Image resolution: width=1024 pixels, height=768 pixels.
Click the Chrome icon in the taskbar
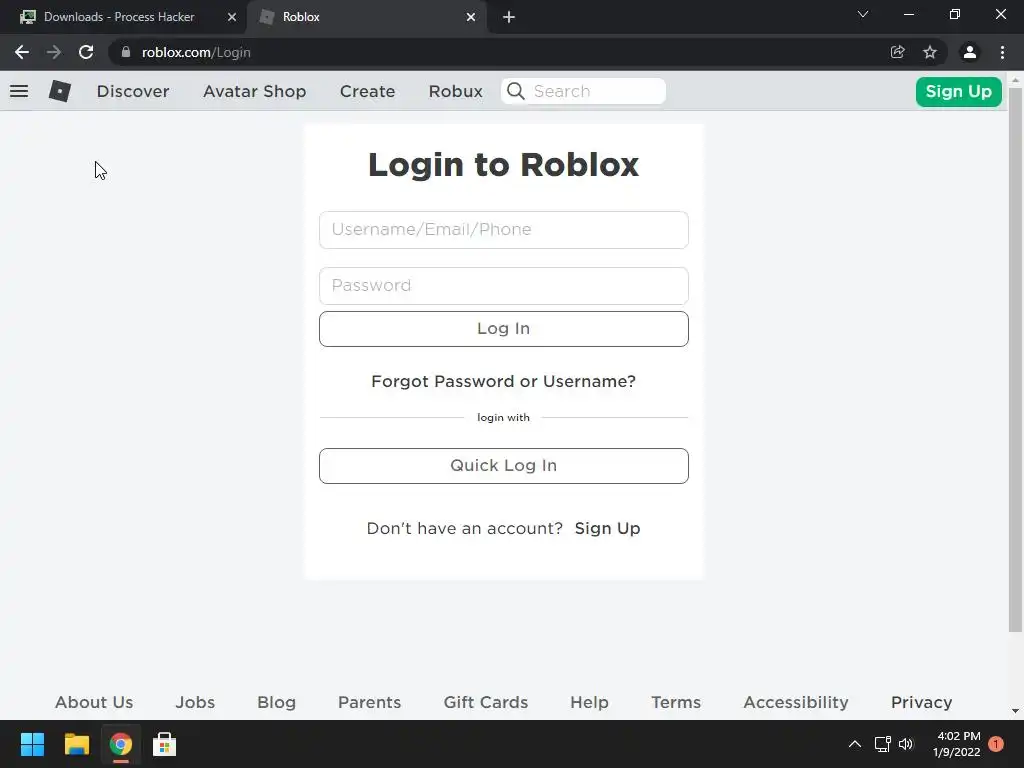(121, 744)
